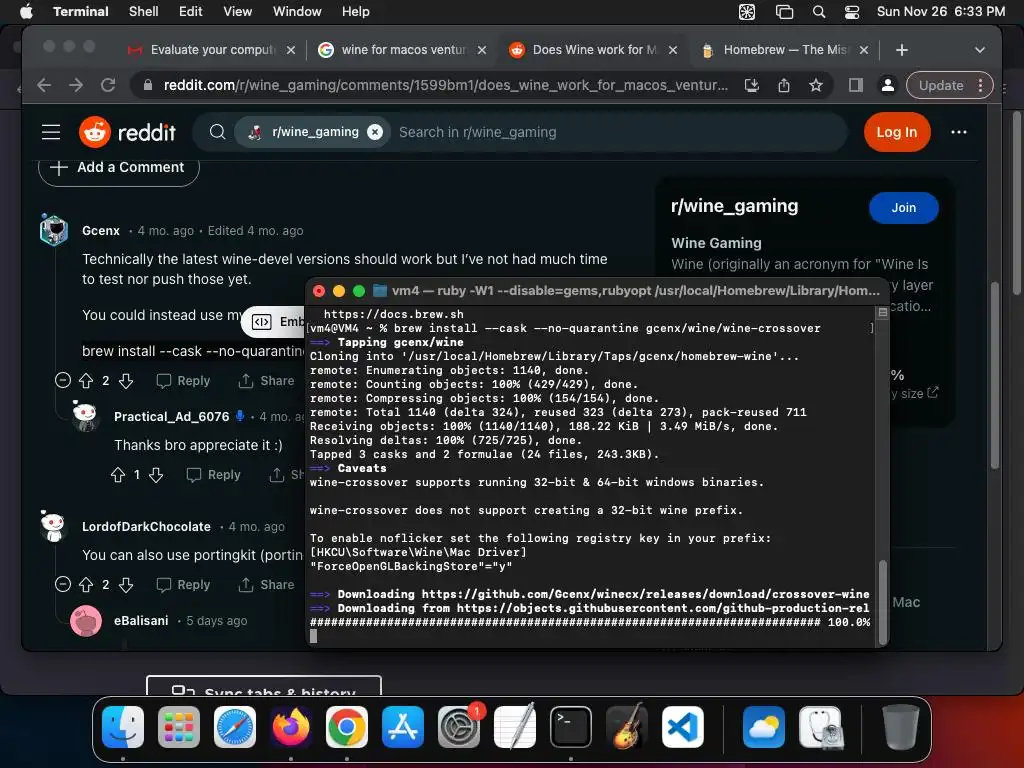Open System Settings from the dock
Screen dimensions: 1024x768
coord(458,727)
